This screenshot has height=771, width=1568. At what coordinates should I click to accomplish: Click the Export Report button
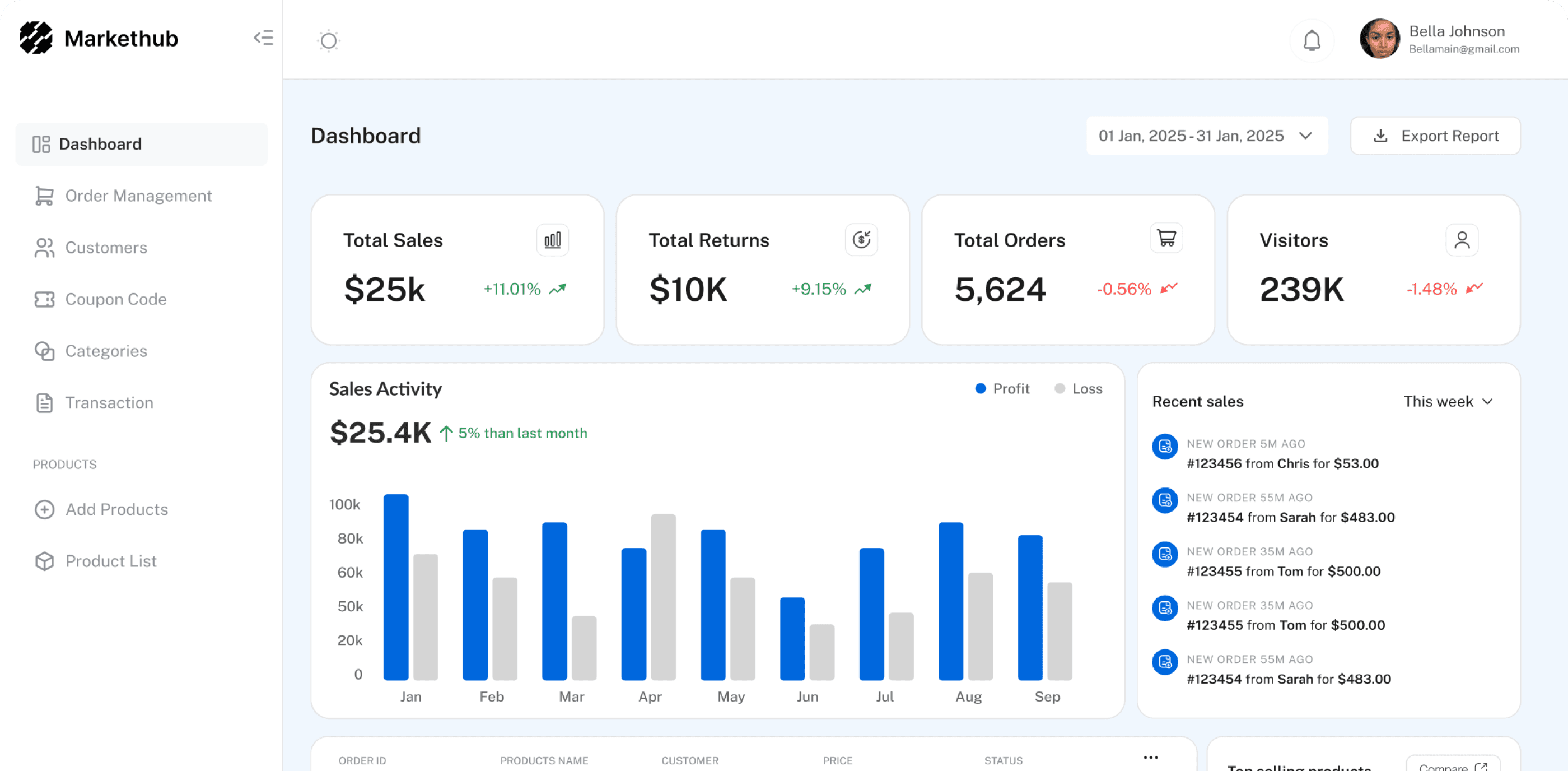[1435, 136]
